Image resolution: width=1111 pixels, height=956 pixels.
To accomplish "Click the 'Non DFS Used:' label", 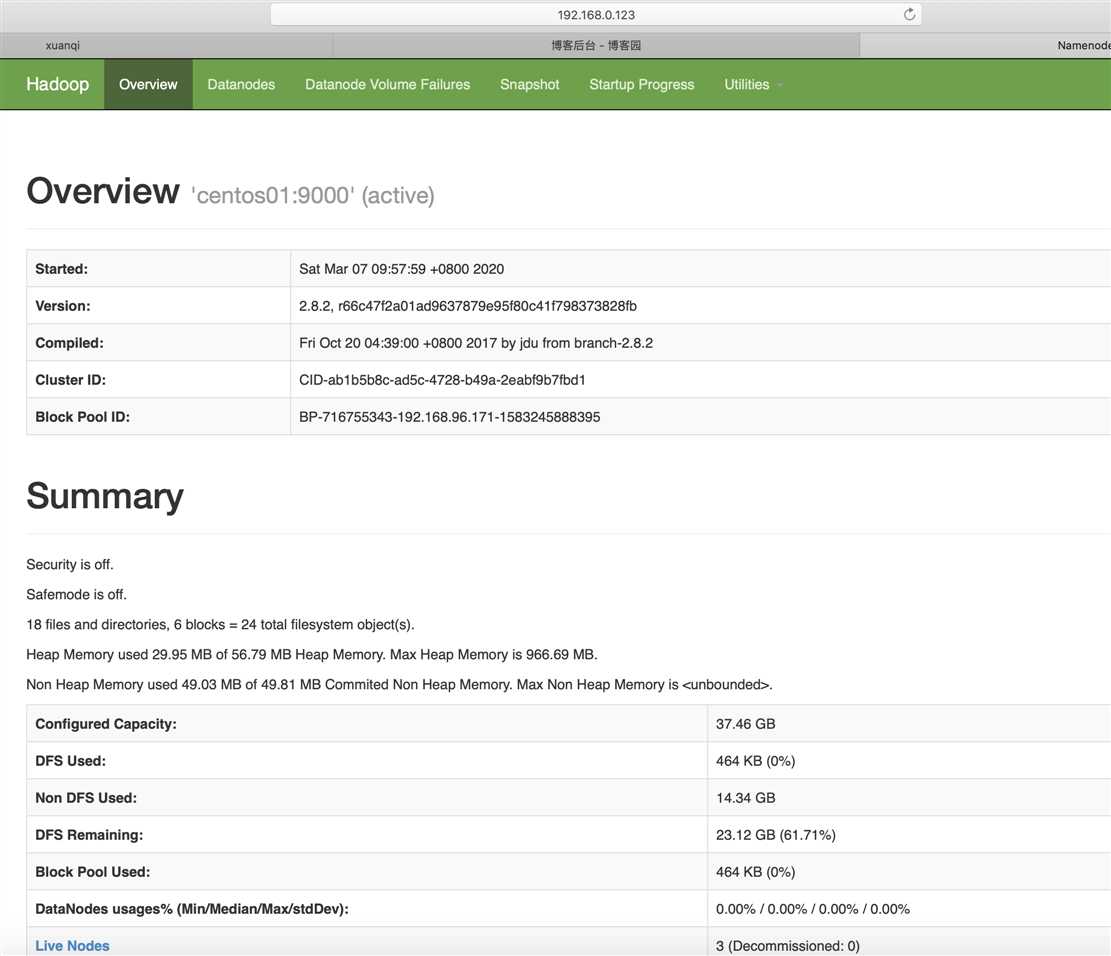I will (86, 798).
